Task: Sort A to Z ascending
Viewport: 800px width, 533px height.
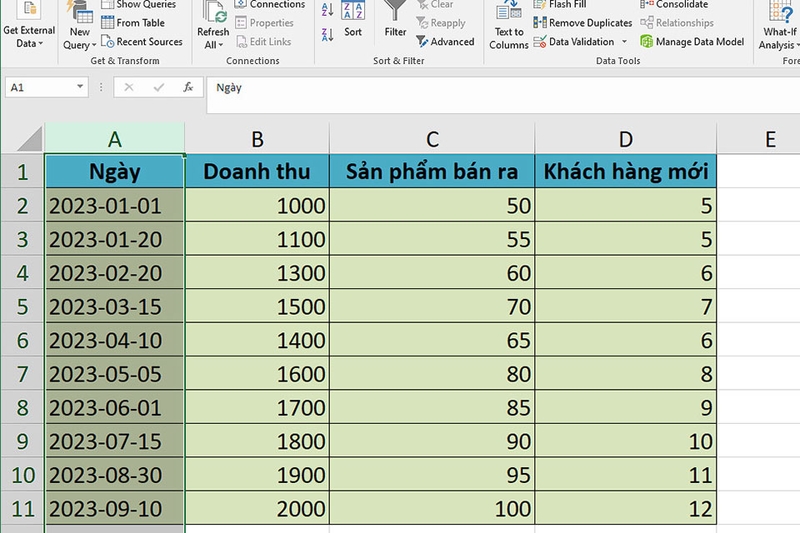Action: point(328,9)
